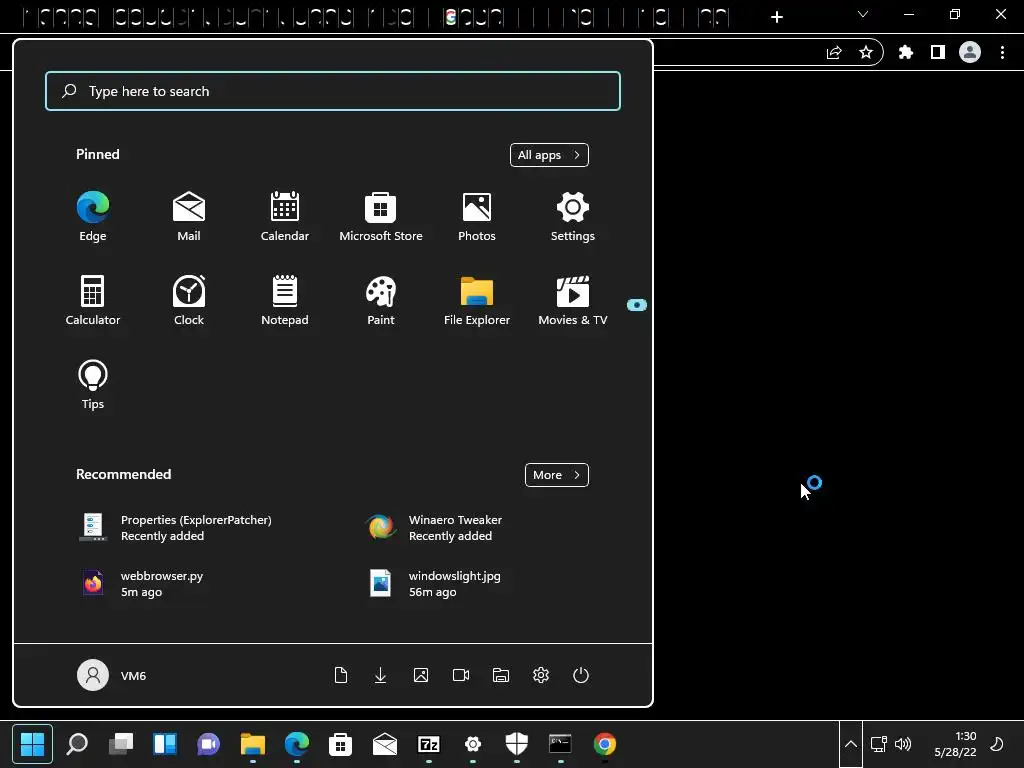Open the Edge pinned app
This screenshot has width=1024, height=768.
pyautogui.click(x=93, y=217)
